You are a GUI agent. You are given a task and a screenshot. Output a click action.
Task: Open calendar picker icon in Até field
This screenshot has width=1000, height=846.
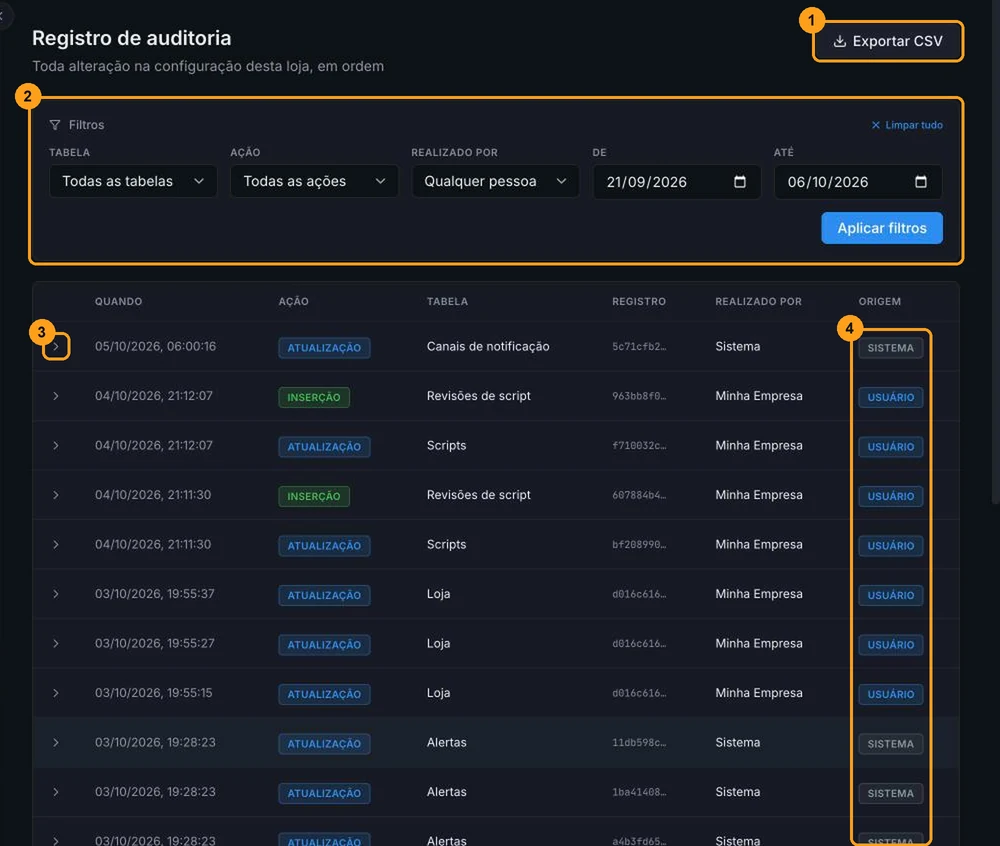pyautogui.click(x=921, y=182)
